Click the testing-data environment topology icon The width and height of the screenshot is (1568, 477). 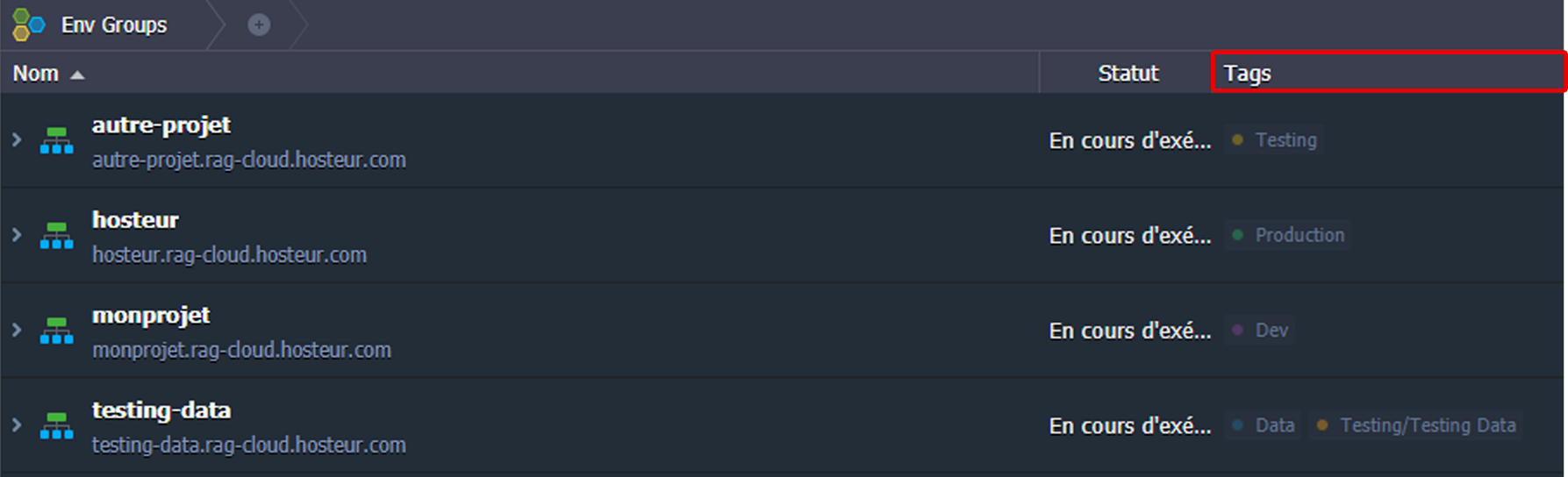click(57, 426)
